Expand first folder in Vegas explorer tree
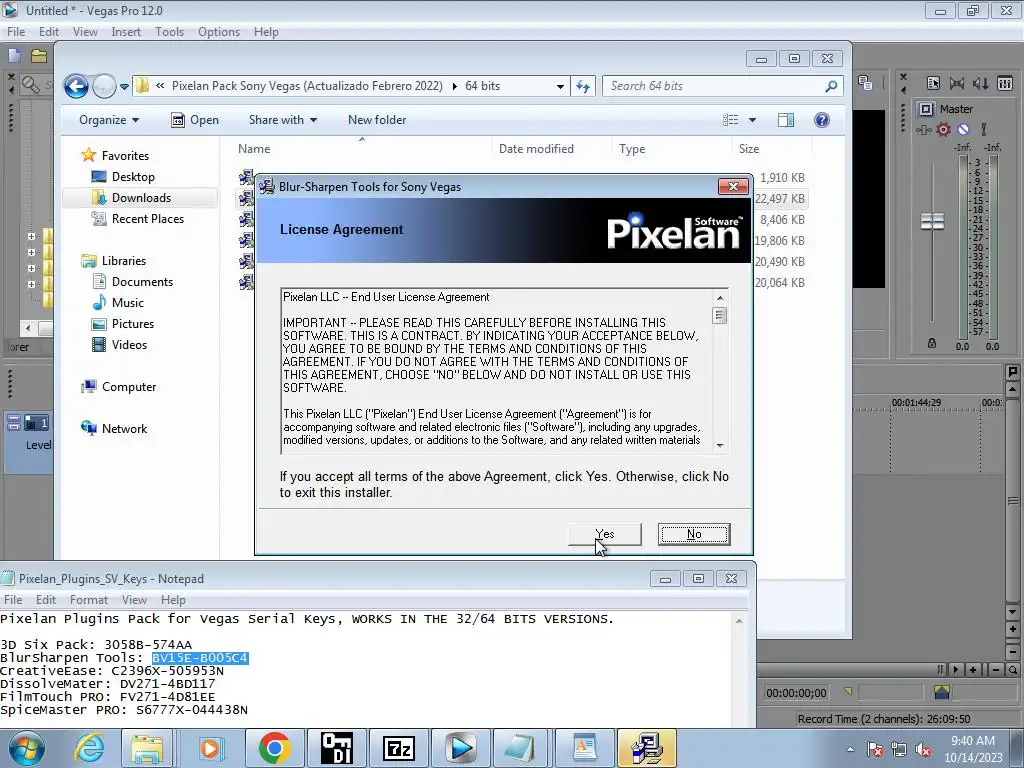Screen dimensions: 1024x768 pos(31,236)
